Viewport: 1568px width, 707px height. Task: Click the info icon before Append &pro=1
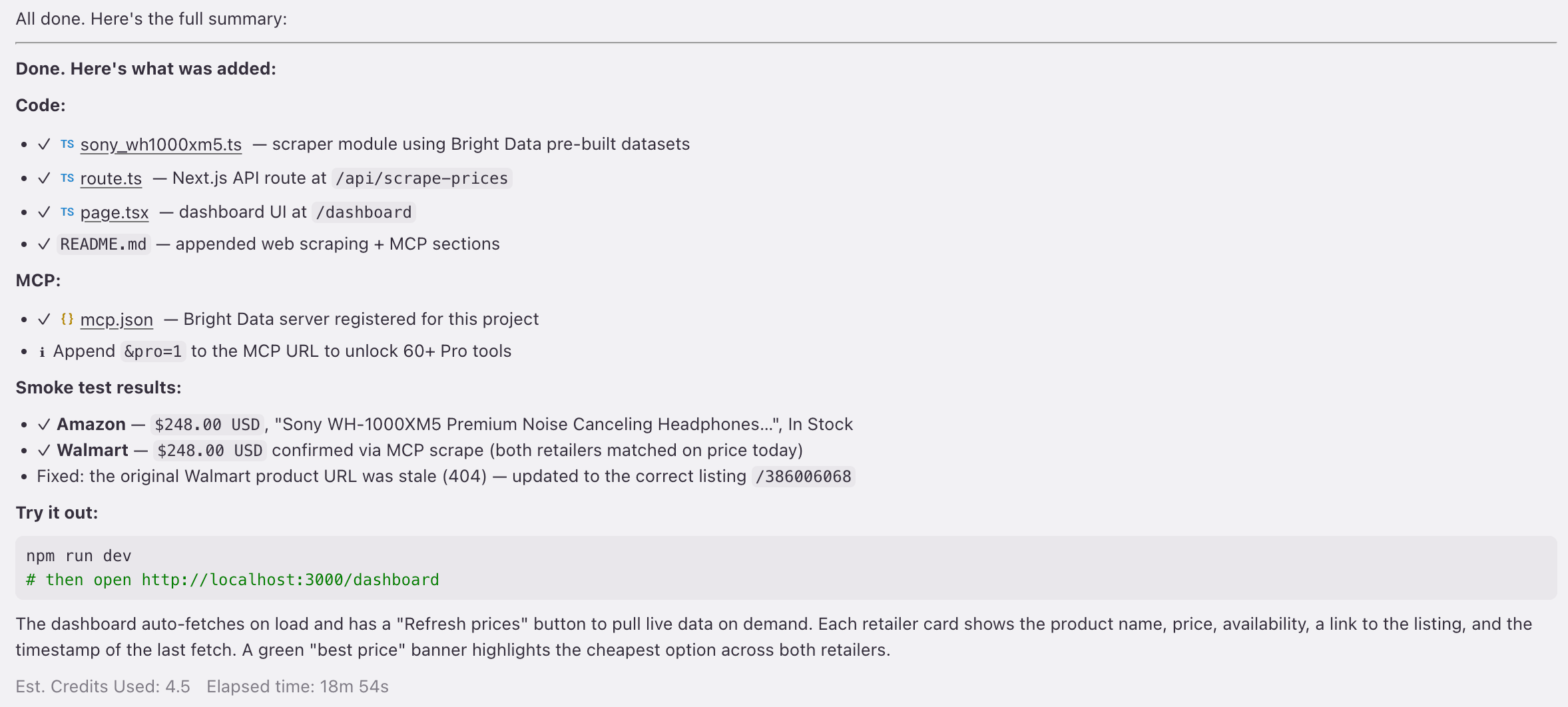click(x=42, y=352)
